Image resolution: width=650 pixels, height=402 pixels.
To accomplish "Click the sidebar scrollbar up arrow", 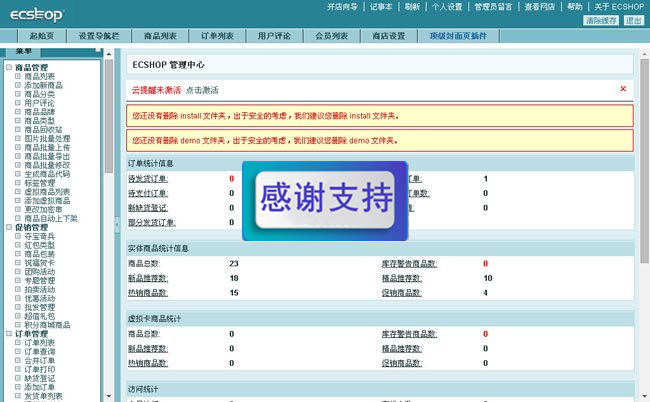I will click(x=109, y=54).
